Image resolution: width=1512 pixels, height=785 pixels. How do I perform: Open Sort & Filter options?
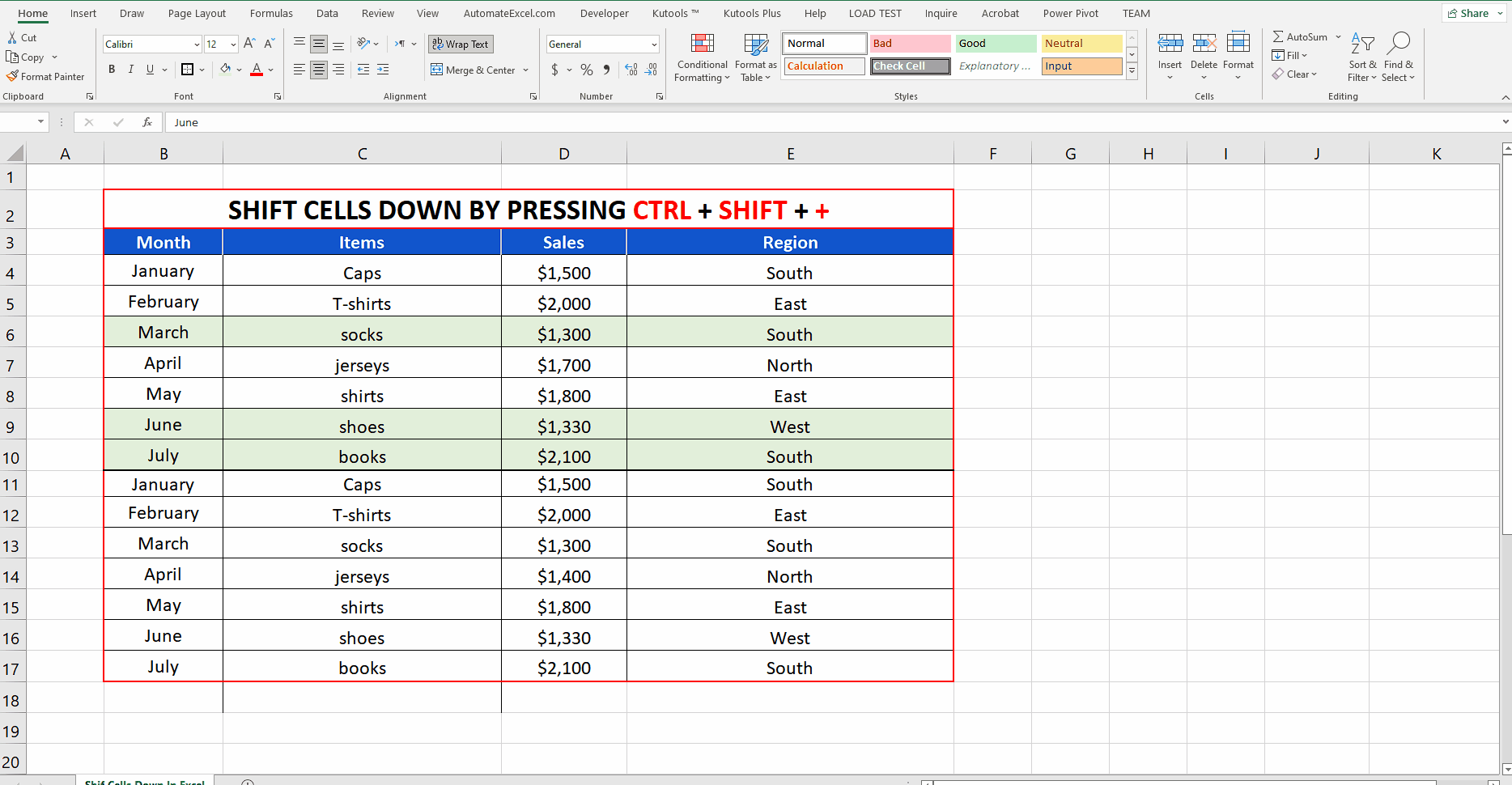click(1361, 57)
